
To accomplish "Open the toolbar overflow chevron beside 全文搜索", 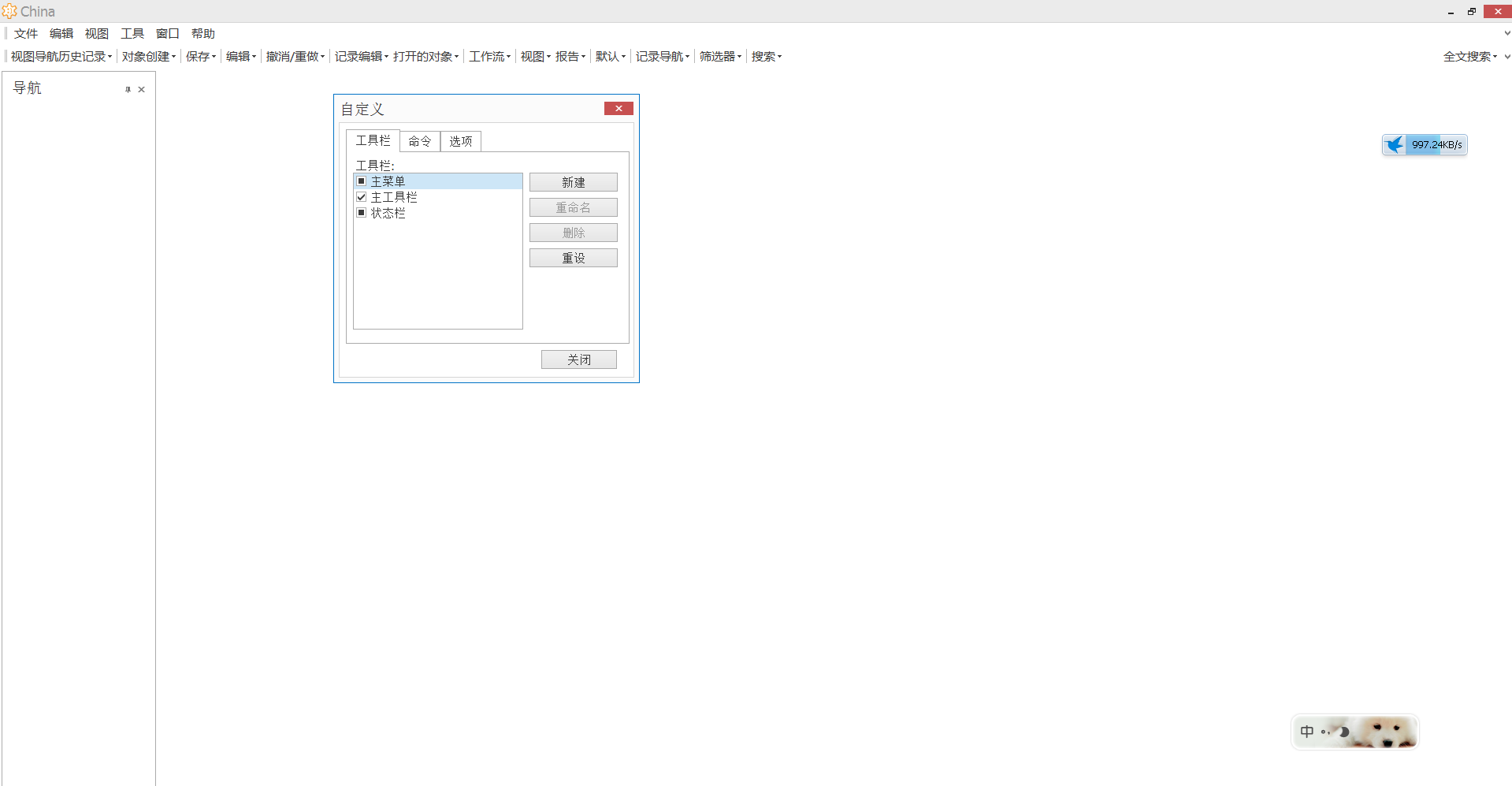I will [1506, 57].
